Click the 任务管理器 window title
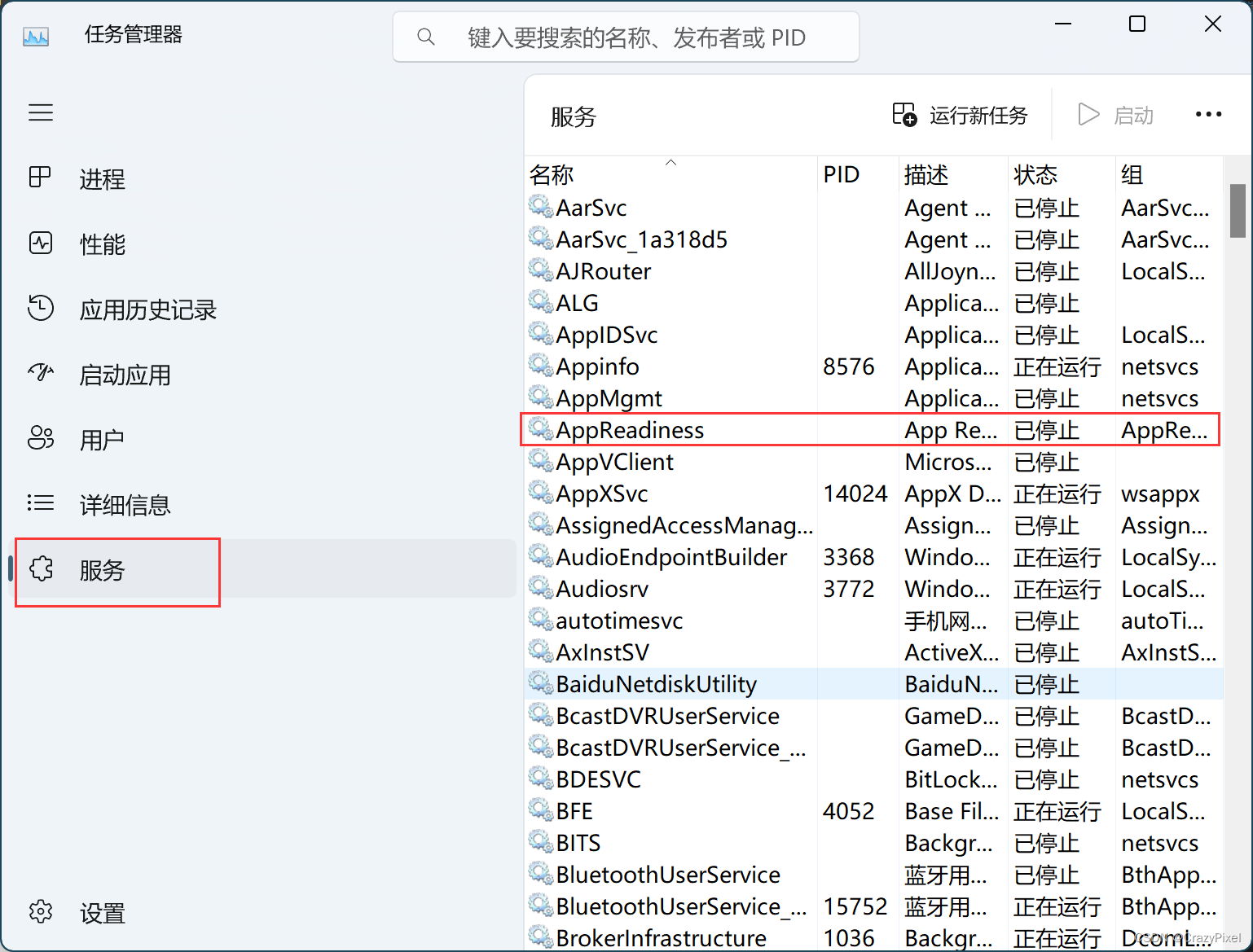 (134, 34)
